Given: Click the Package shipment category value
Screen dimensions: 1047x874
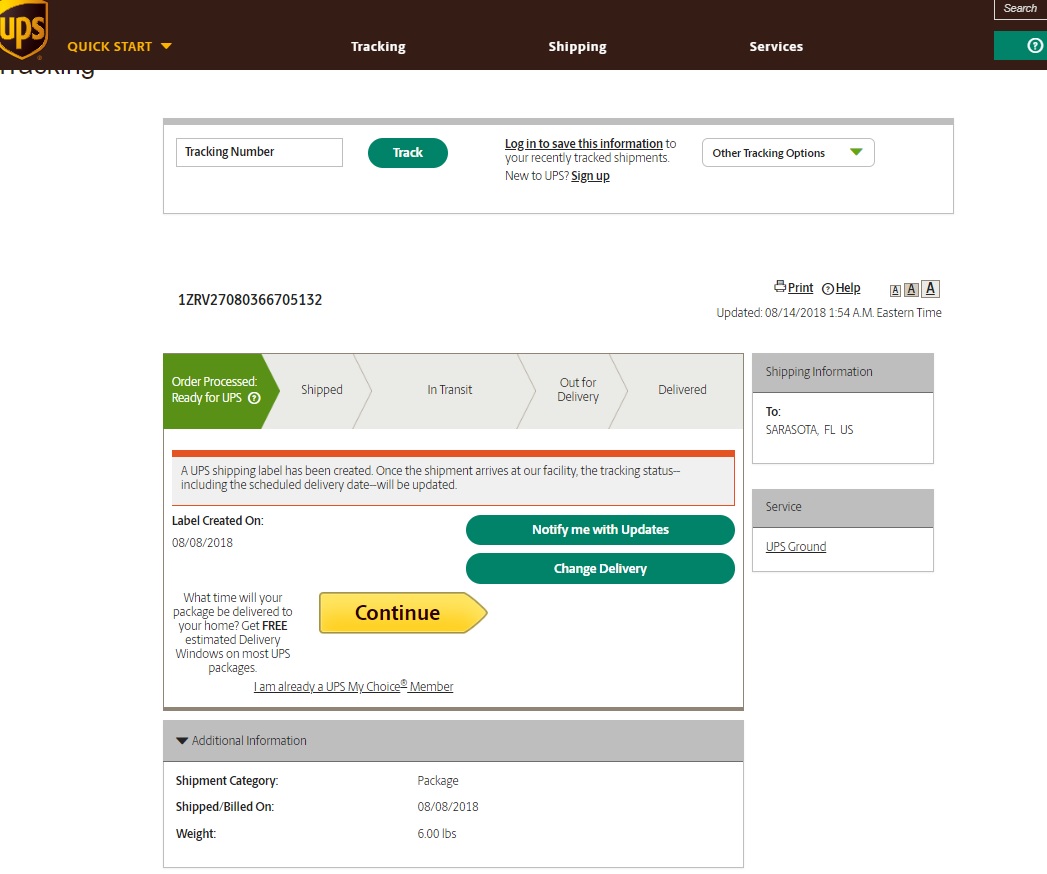Looking at the screenshot, I should click(438, 781).
